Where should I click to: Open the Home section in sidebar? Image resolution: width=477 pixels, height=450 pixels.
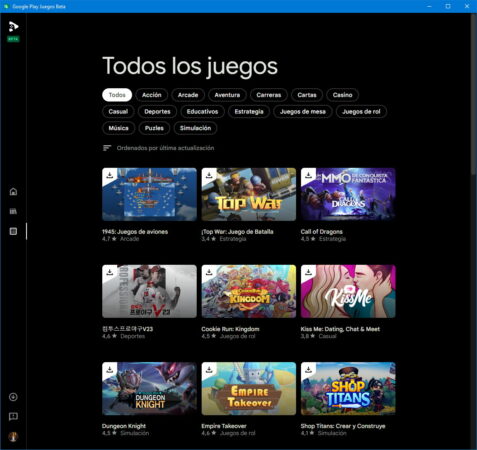tap(13, 192)
